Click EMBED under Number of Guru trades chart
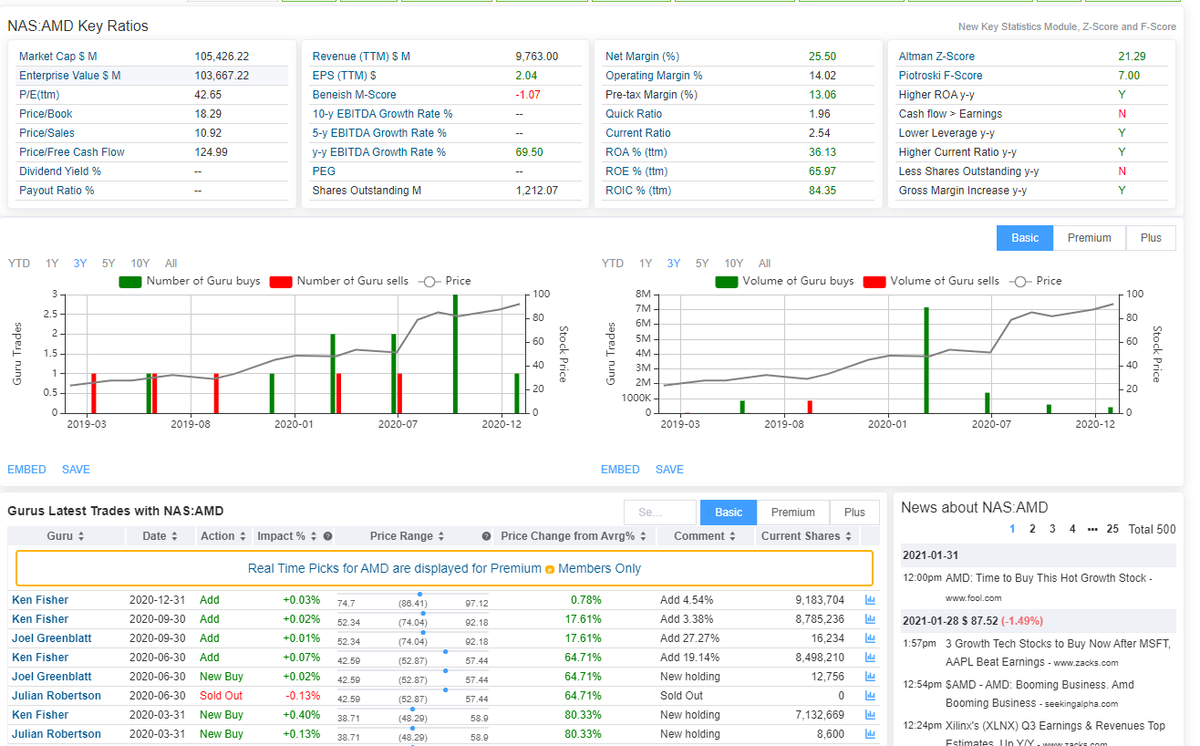 tap(27, 469)
